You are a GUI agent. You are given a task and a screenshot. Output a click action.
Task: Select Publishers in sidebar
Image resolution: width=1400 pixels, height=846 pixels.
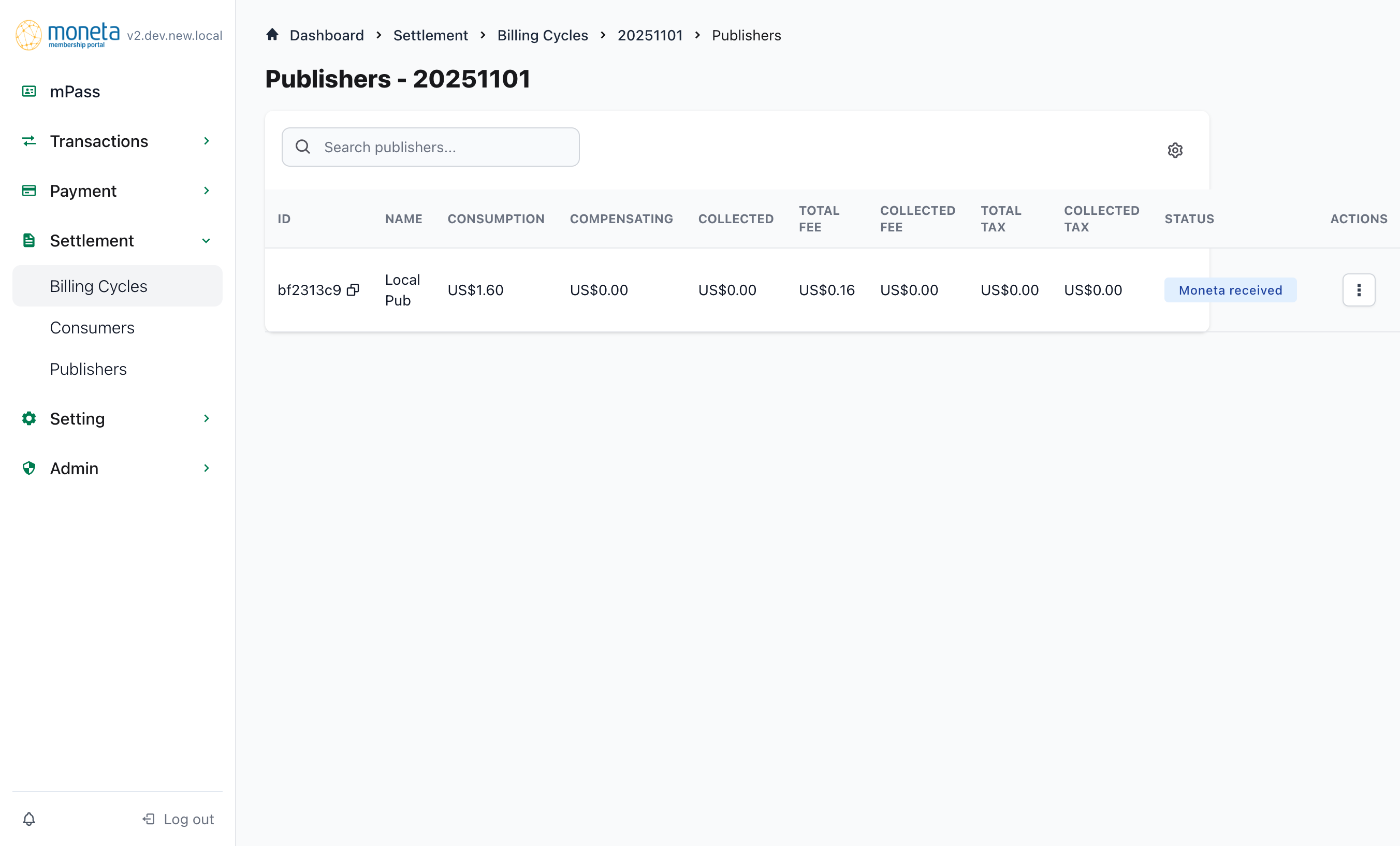[x=88, y=369]
